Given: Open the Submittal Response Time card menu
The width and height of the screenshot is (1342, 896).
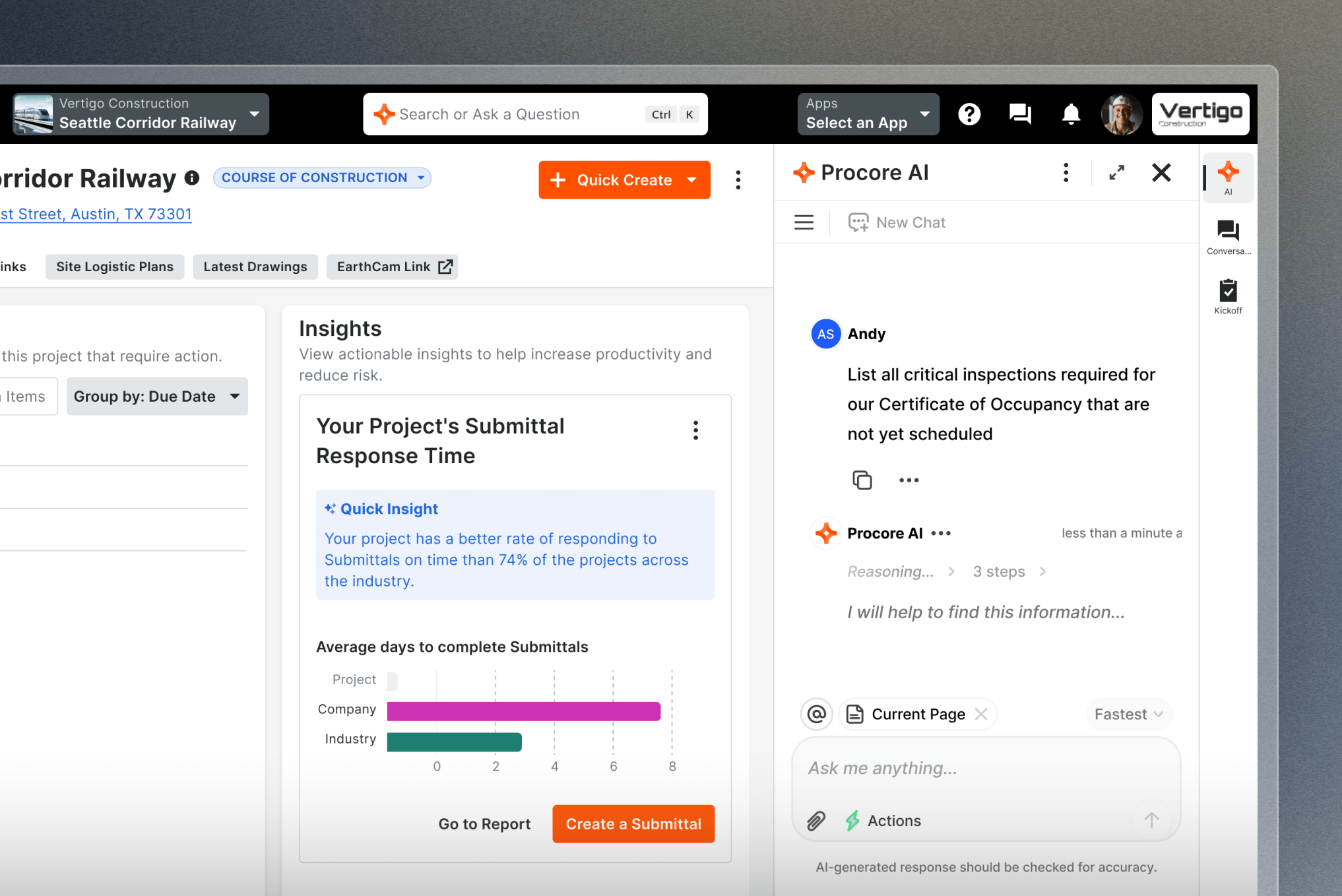Looking at the screenshot, I should click(695, 430).
